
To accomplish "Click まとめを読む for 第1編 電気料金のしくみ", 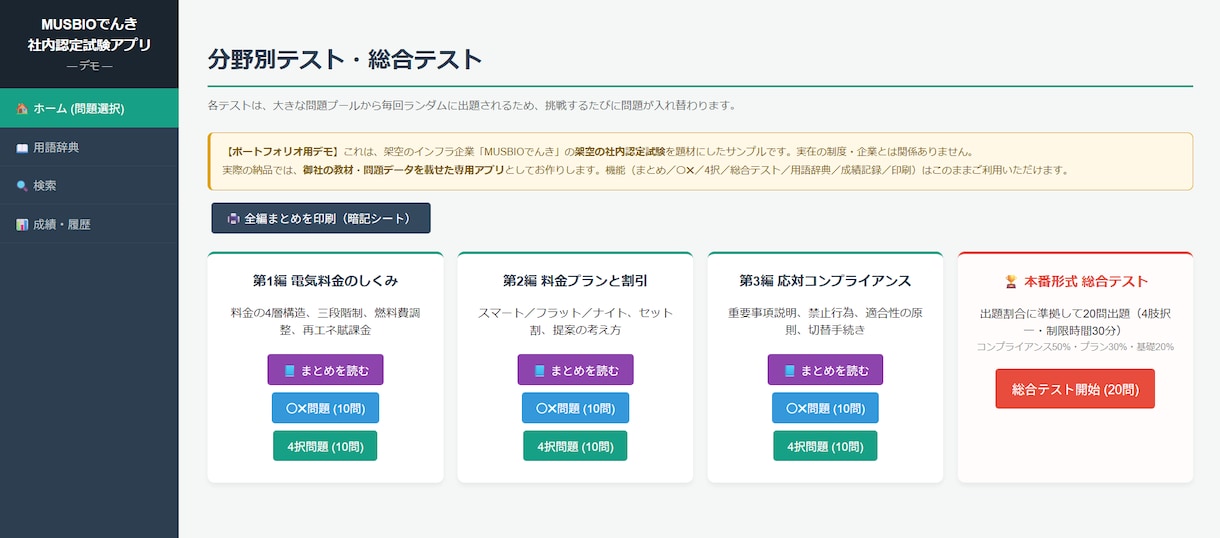I will click(325, 370).
